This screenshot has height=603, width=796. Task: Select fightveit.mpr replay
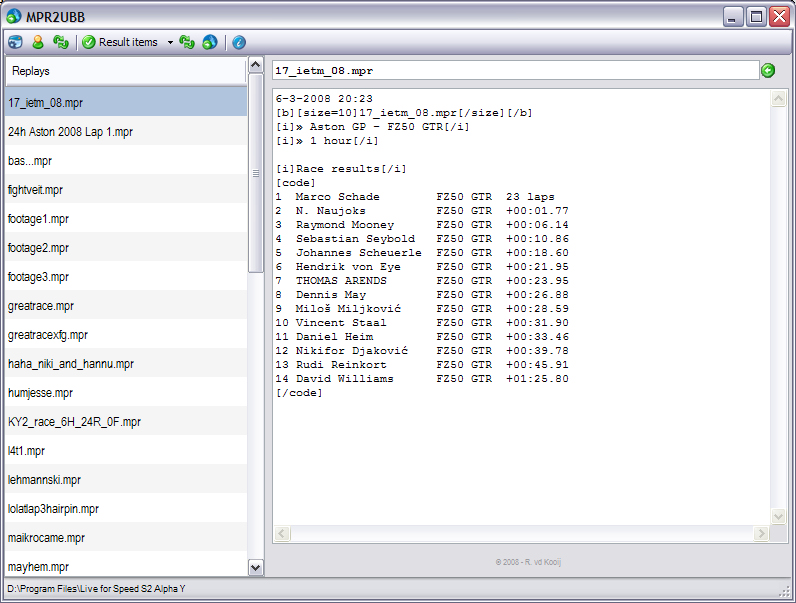(x=126, y=189)
